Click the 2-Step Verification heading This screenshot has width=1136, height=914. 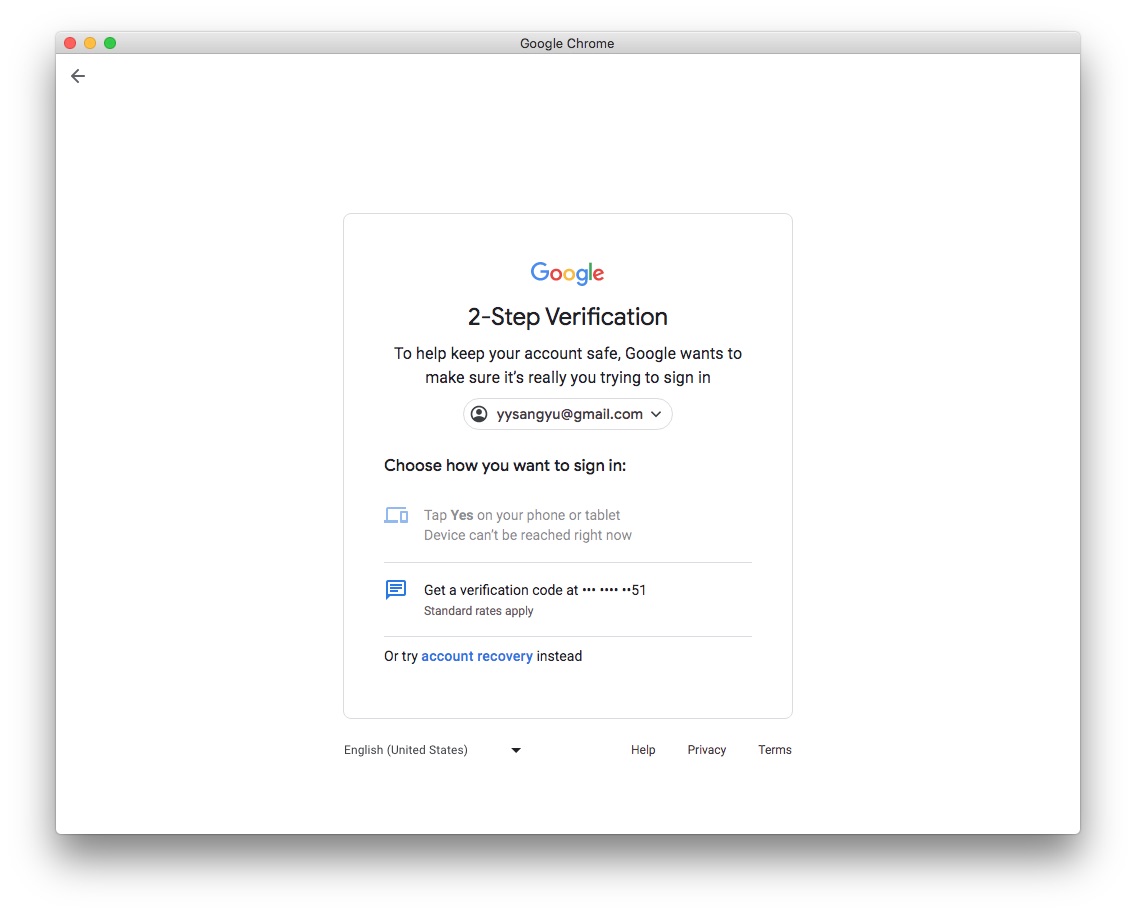[x=567, y=316]
